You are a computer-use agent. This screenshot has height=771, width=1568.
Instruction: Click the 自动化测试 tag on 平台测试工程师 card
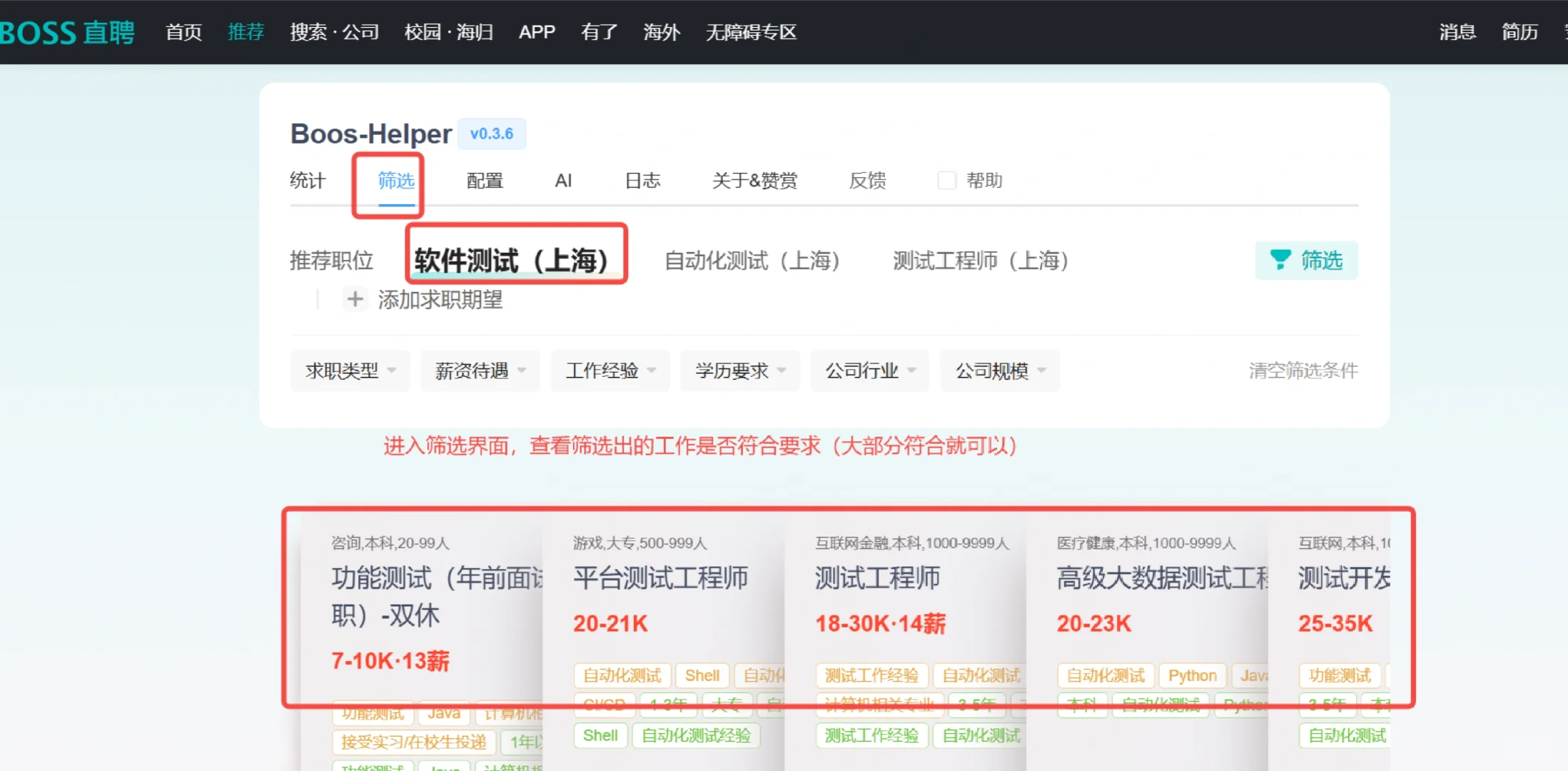621,675
